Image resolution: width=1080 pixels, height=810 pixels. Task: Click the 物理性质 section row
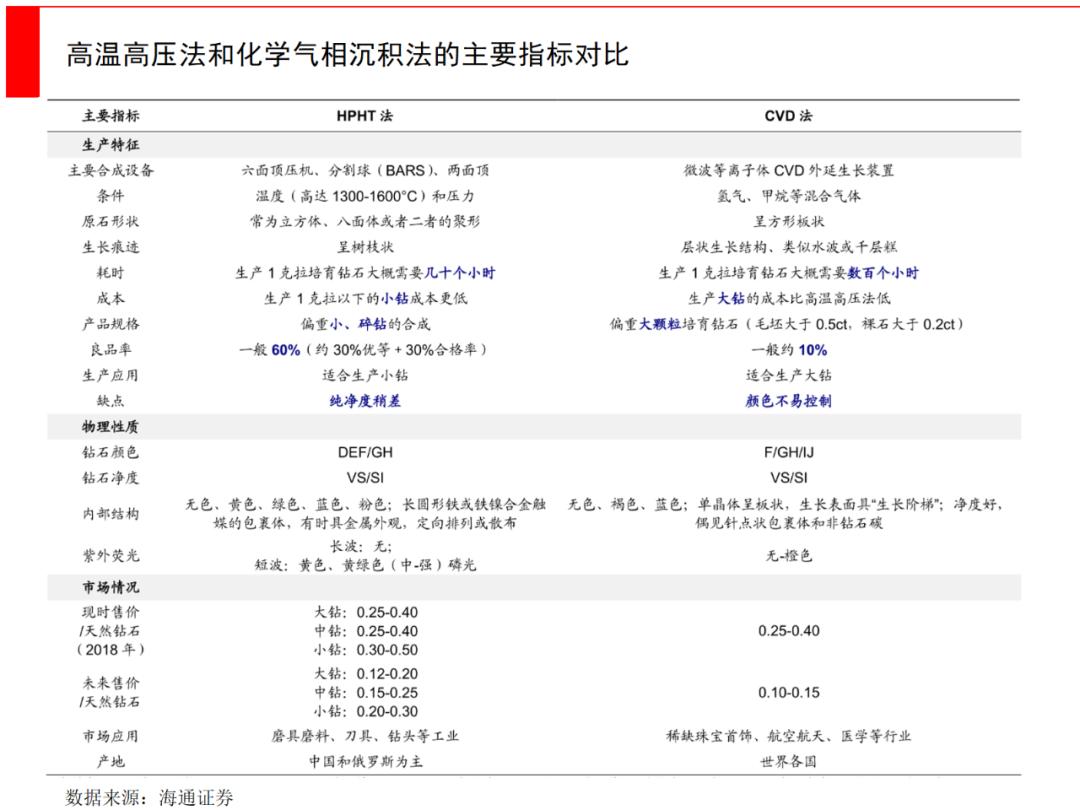tap(534, 426)
